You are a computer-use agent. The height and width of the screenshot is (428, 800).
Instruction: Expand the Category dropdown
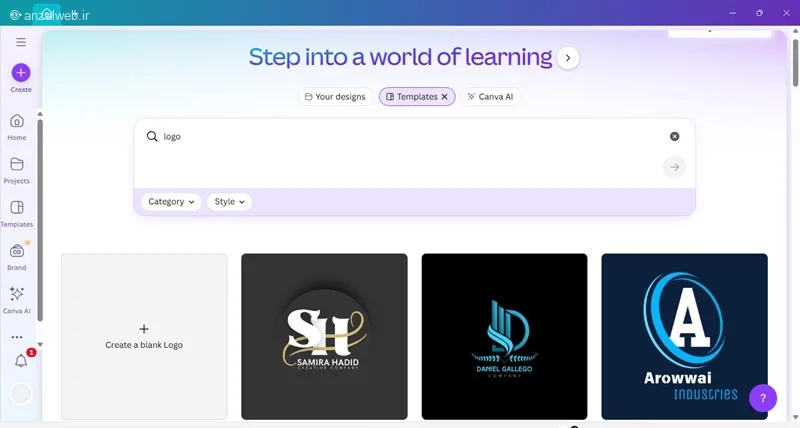click(171, 202)
